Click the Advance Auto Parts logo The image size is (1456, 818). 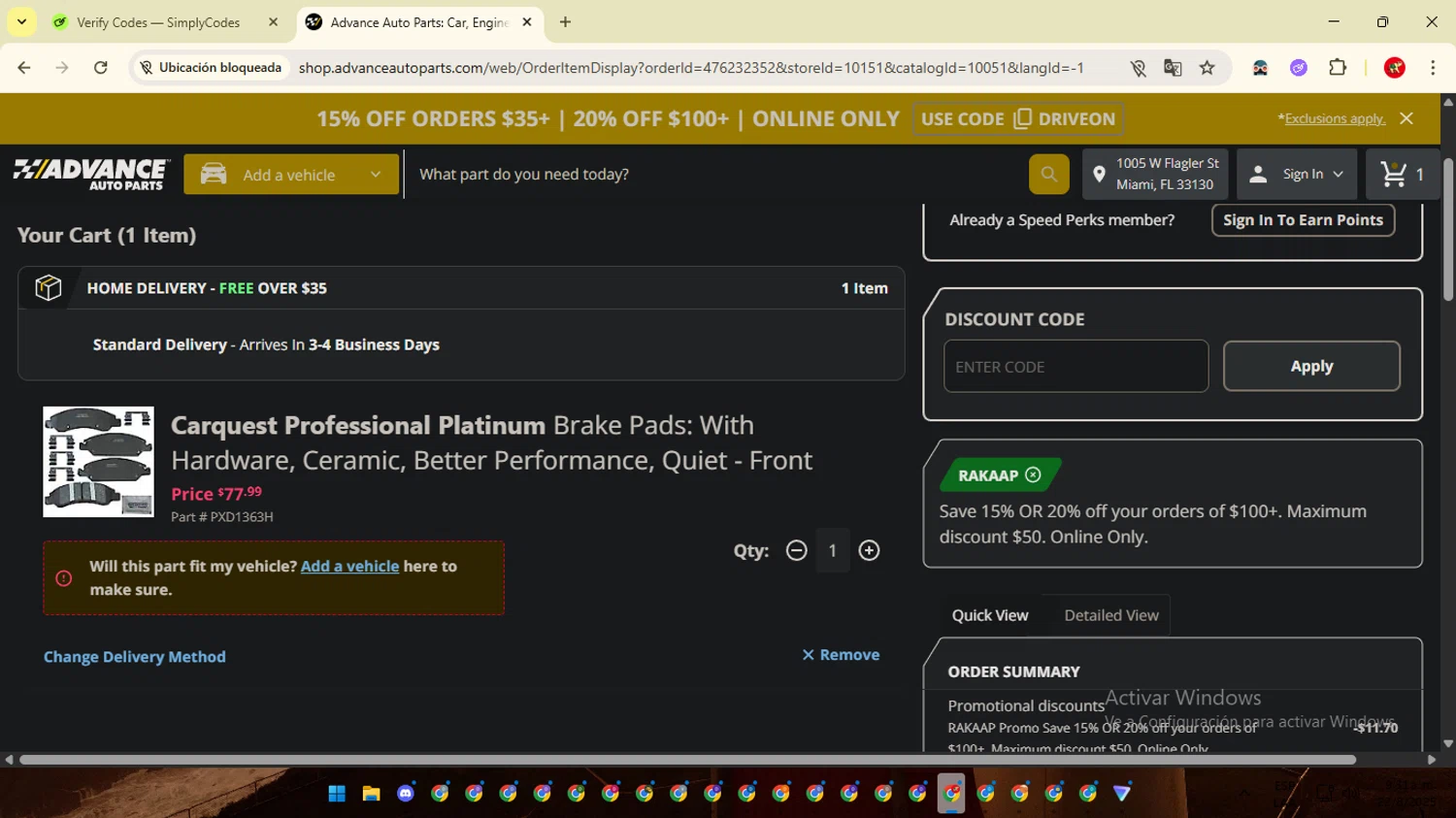tap(91, 175)
